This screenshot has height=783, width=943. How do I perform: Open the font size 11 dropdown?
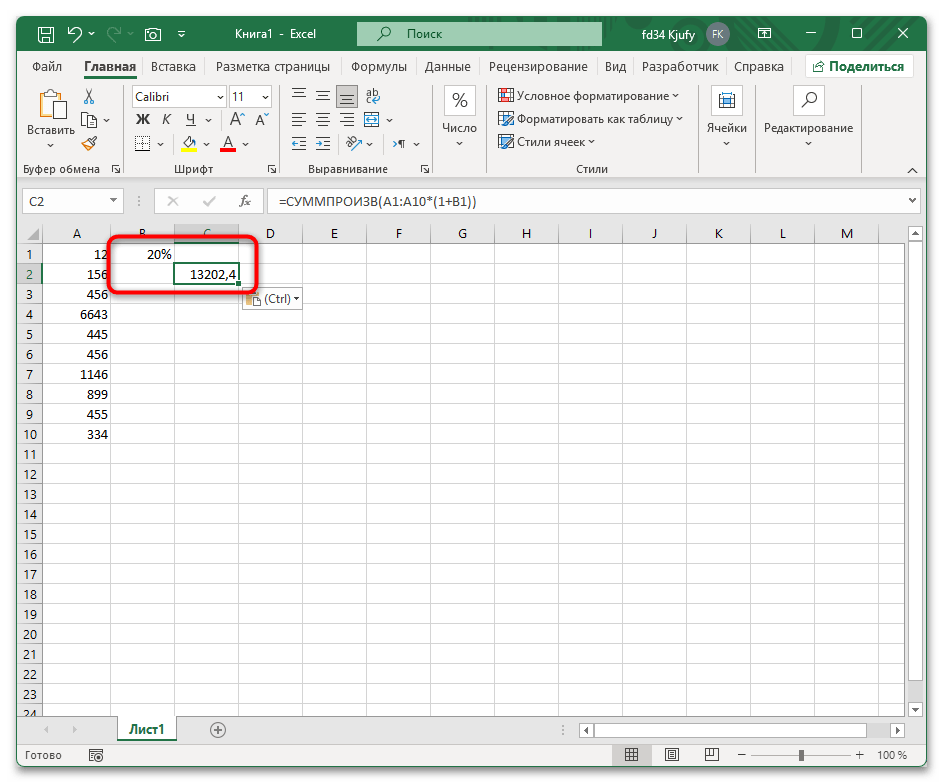pyautogui.click(x=265, y=97)
